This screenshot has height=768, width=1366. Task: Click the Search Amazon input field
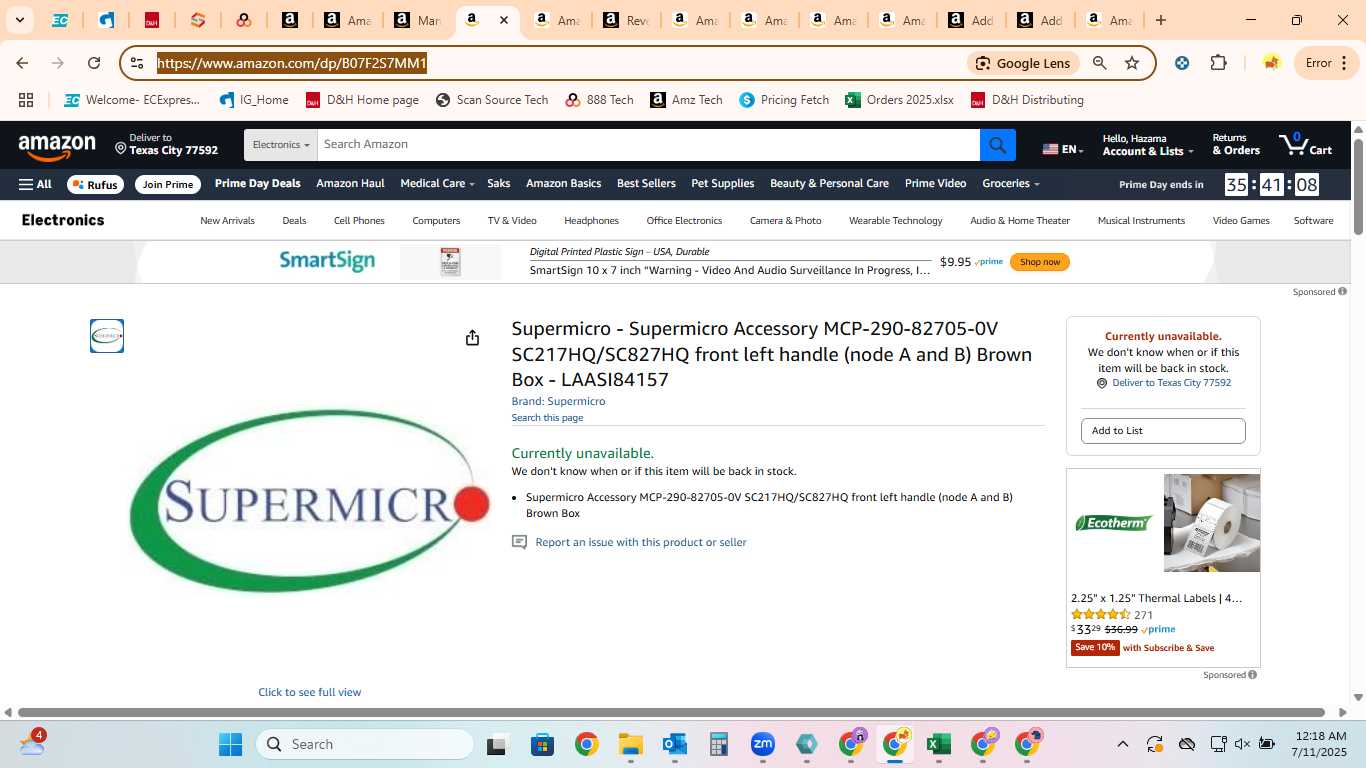tap(648, 145)
